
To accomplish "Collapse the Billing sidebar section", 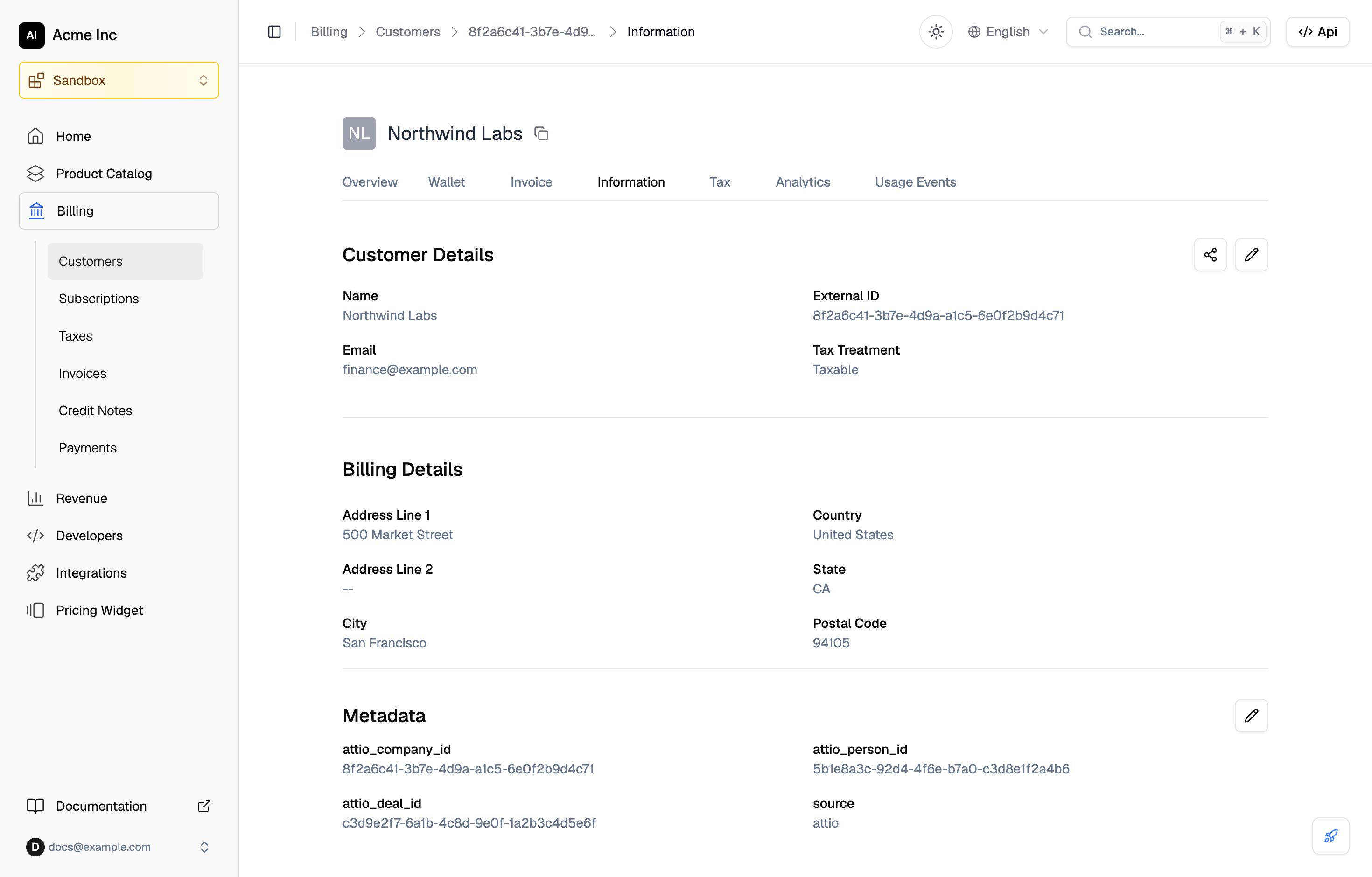I will pyautogui.click(x=119, y=211).
